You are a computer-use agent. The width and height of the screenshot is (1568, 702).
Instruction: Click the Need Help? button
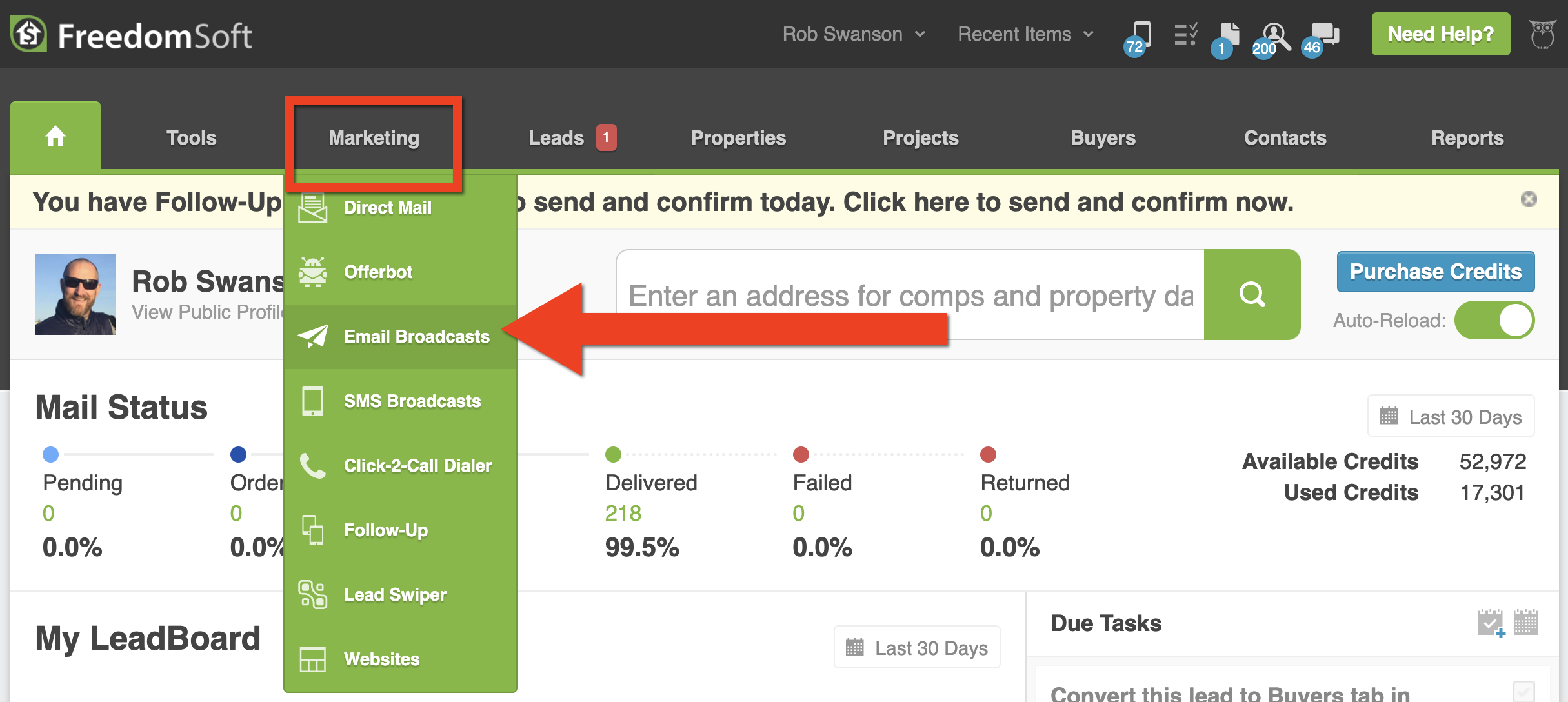[1441, 34]
